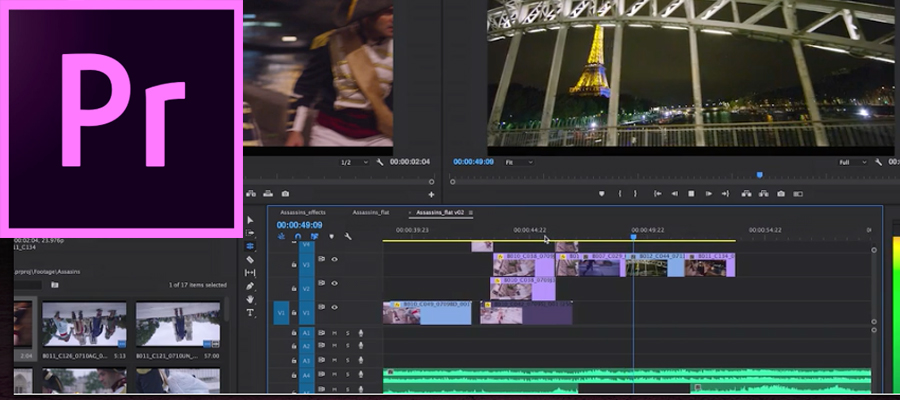Mute audio track A1
This screenshot has height=400, width=900.
[335, 333]
